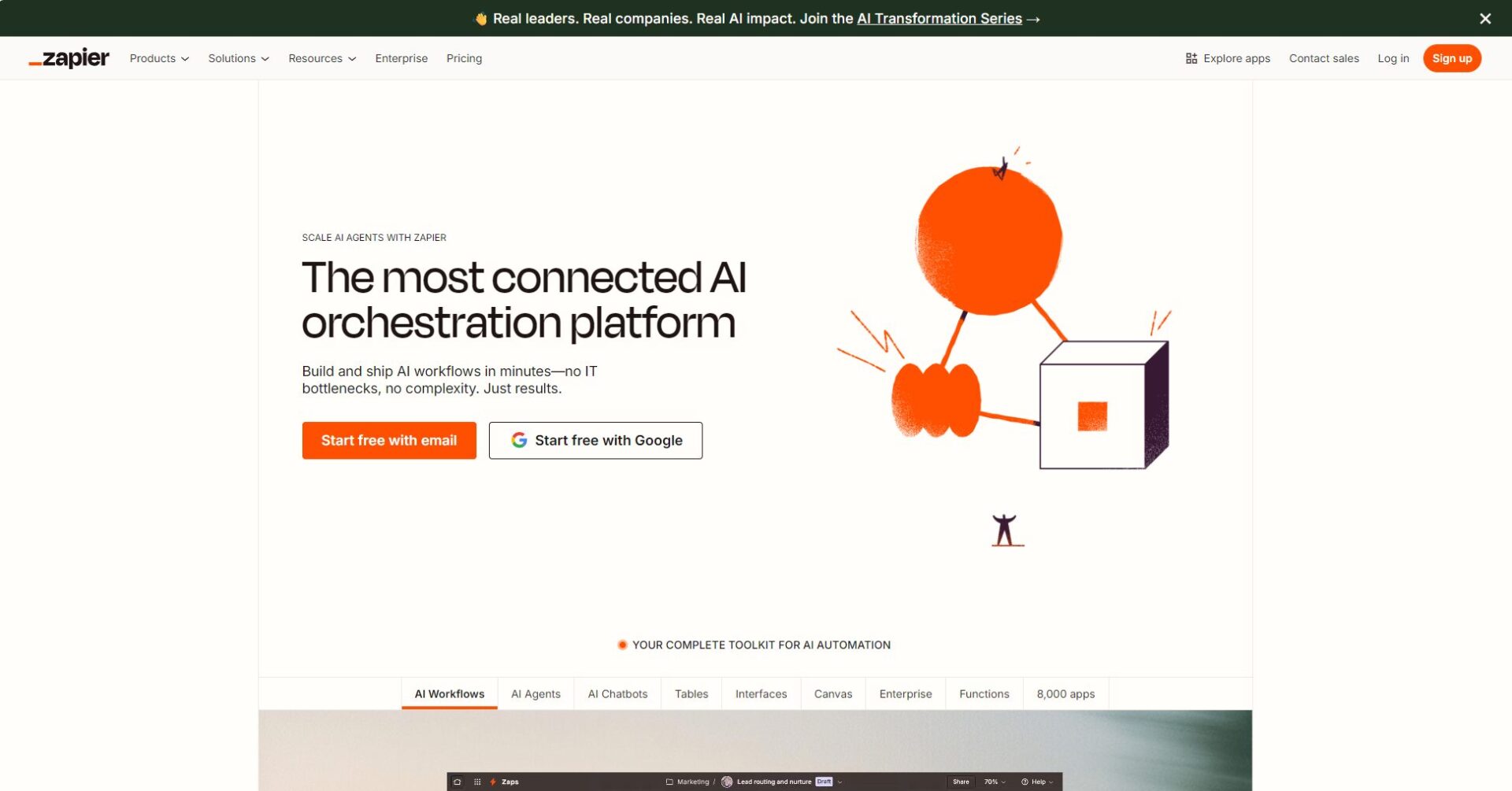The width and height of the screenshot is (1512, 791).
Task: Click the Marketing folder icon in preview
Action: tap(669, 782)
